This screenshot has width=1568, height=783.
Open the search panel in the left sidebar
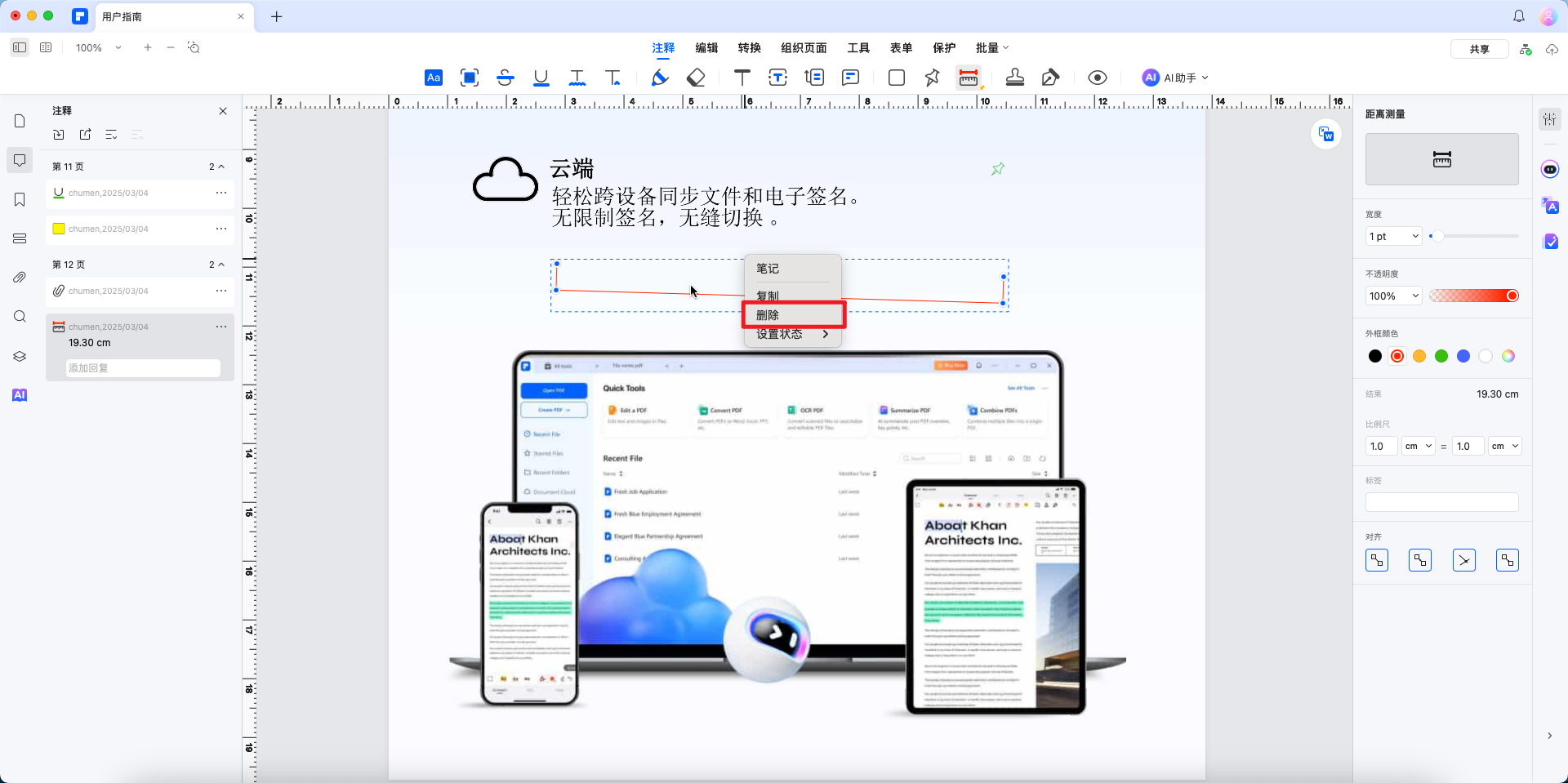20,317
